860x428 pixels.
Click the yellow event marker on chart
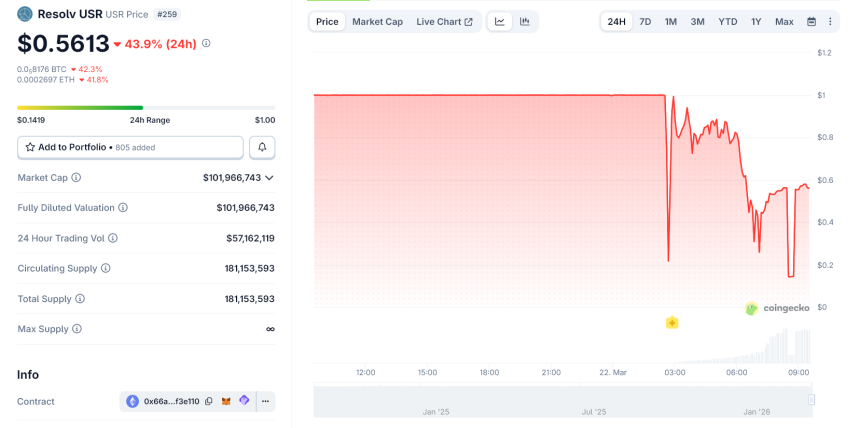[x=672, y=322]
